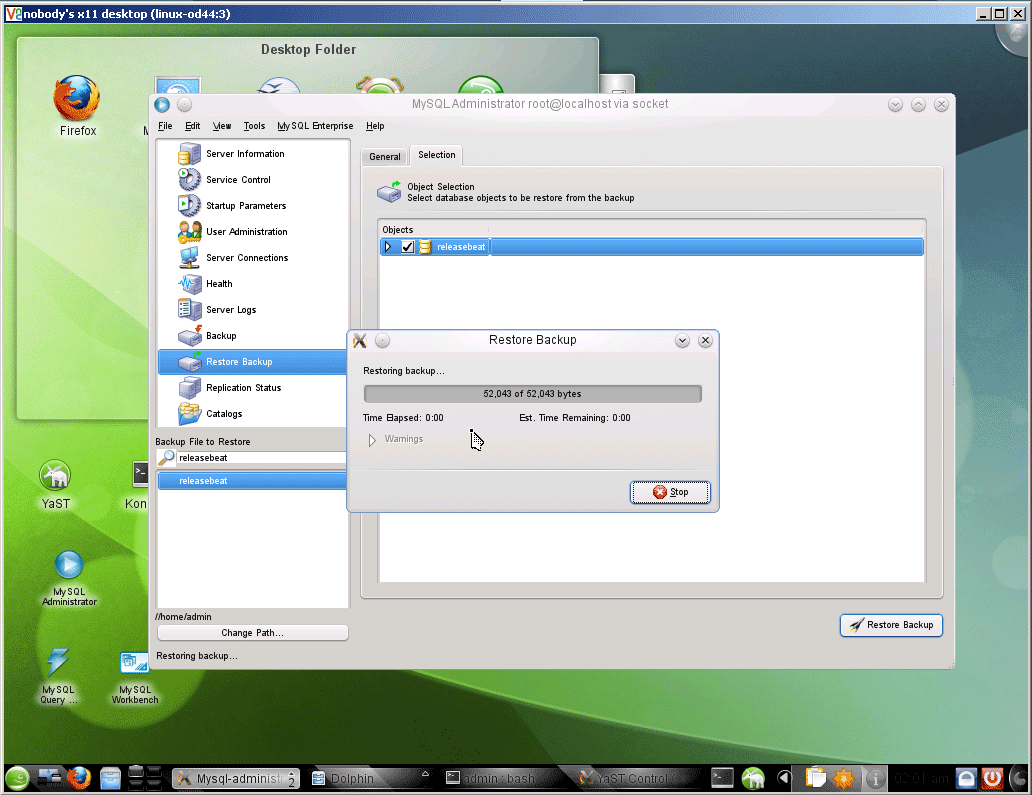Open the Edit menu

(x=192, y=126)
